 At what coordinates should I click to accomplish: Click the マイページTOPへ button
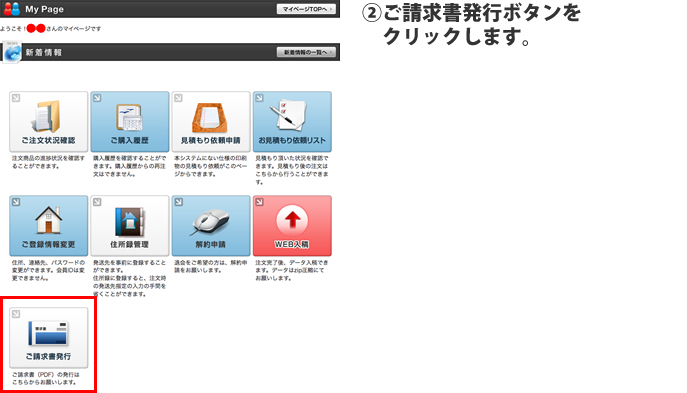click(x=306, y=9)
